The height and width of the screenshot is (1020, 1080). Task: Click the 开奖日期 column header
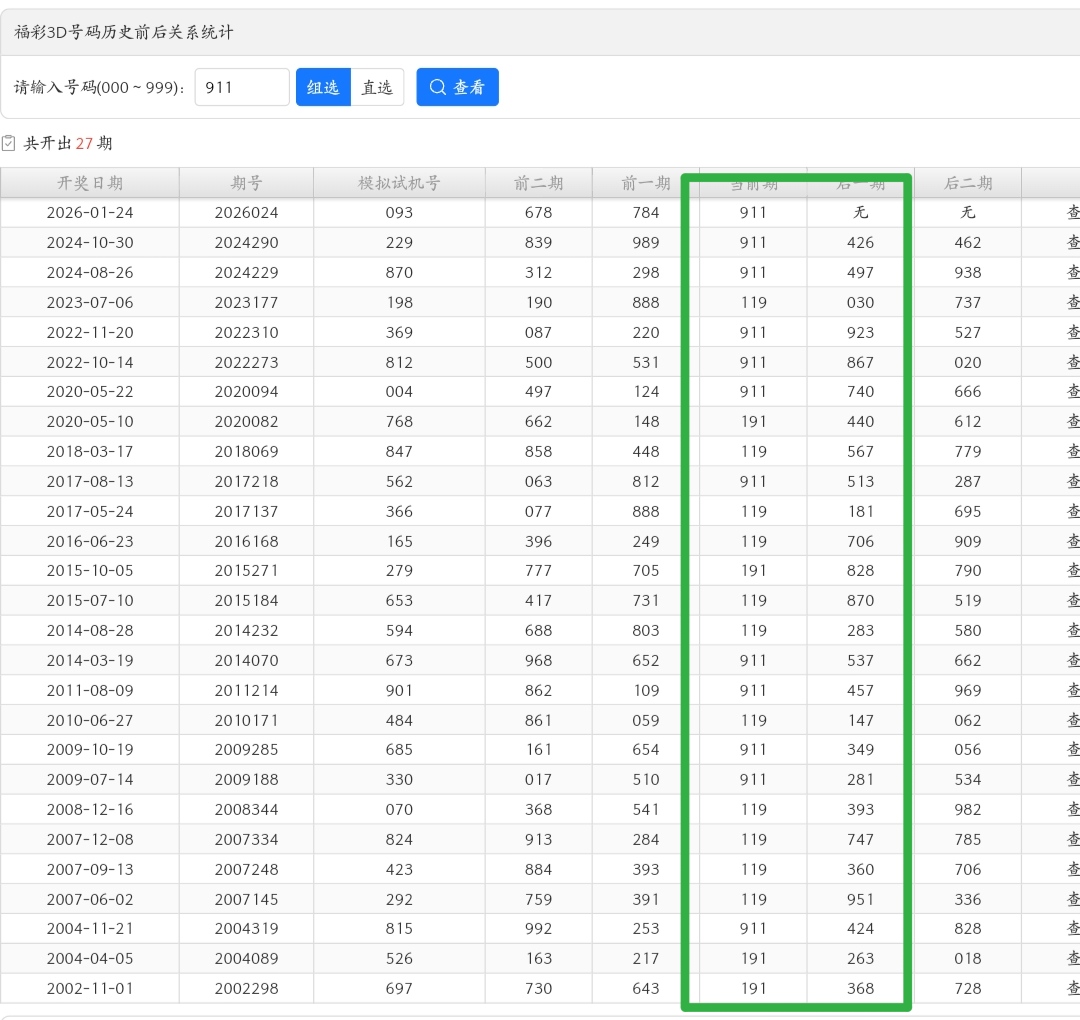pyautogui.click(x=90, y=183)
